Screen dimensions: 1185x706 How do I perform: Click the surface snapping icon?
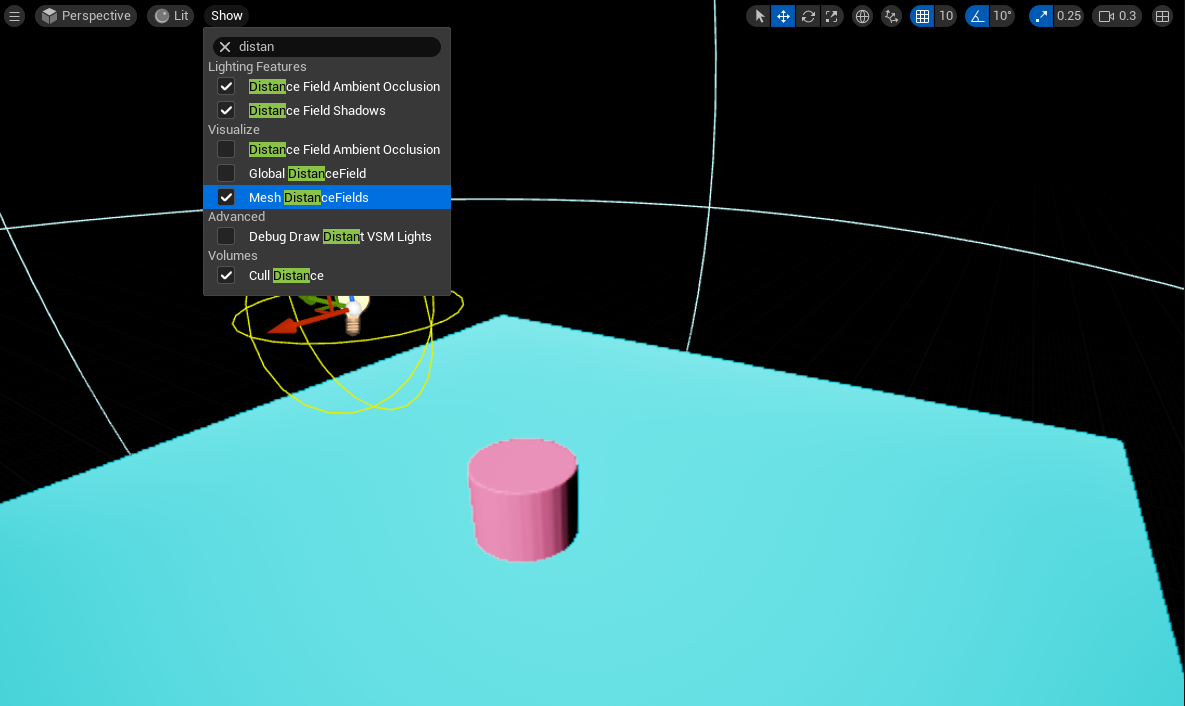tap(891, 16)
